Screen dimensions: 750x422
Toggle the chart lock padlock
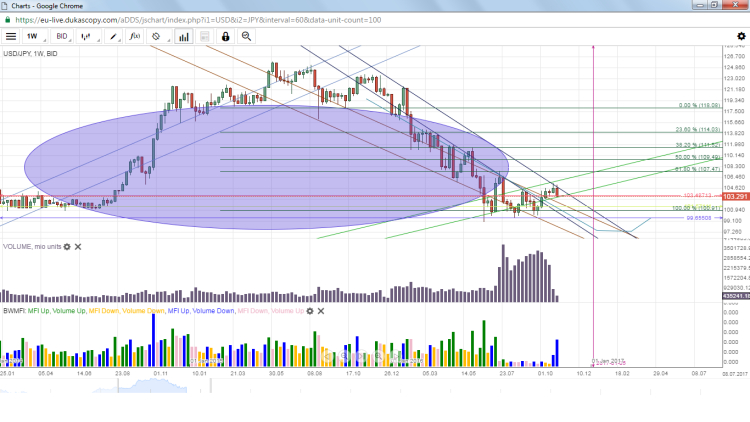click(226, 36)
